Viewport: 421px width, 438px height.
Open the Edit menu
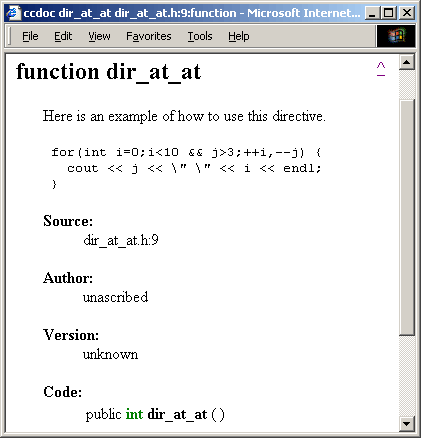[63, 36]
